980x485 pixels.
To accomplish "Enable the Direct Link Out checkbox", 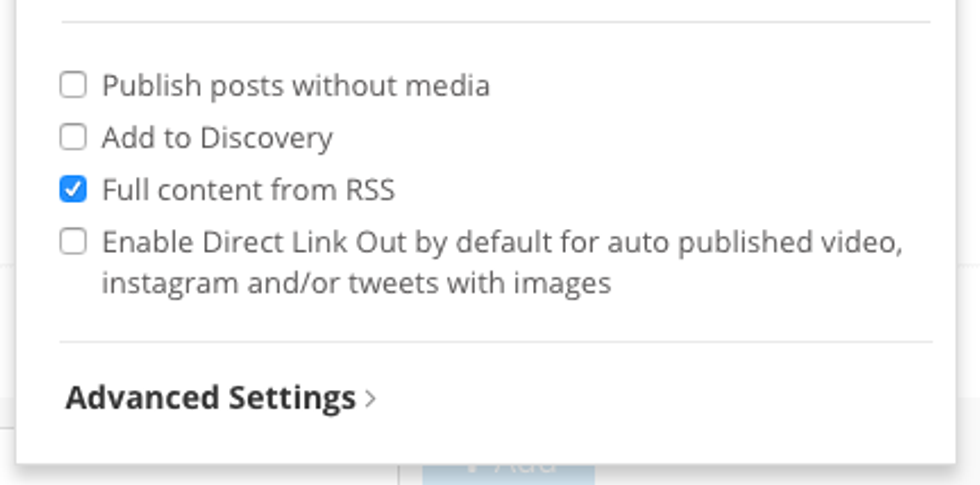I will (x=73, y=241).
